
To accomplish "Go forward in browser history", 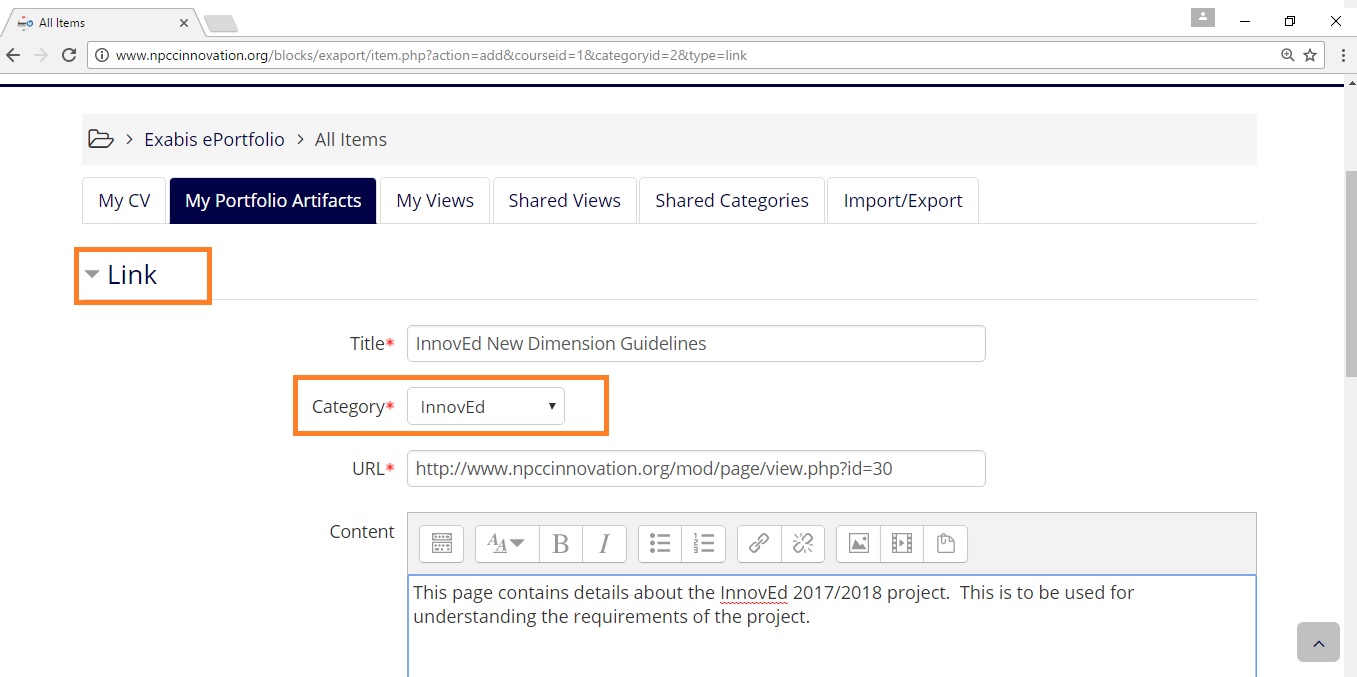I will (x=41, y=55).
